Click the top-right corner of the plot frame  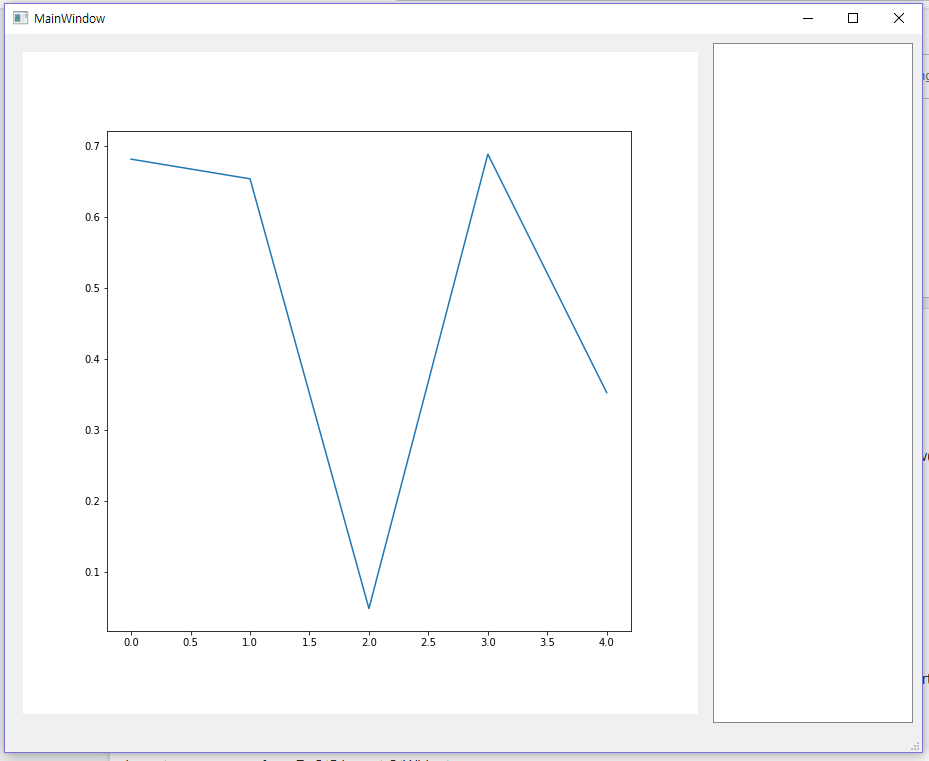tap(631, 130)
